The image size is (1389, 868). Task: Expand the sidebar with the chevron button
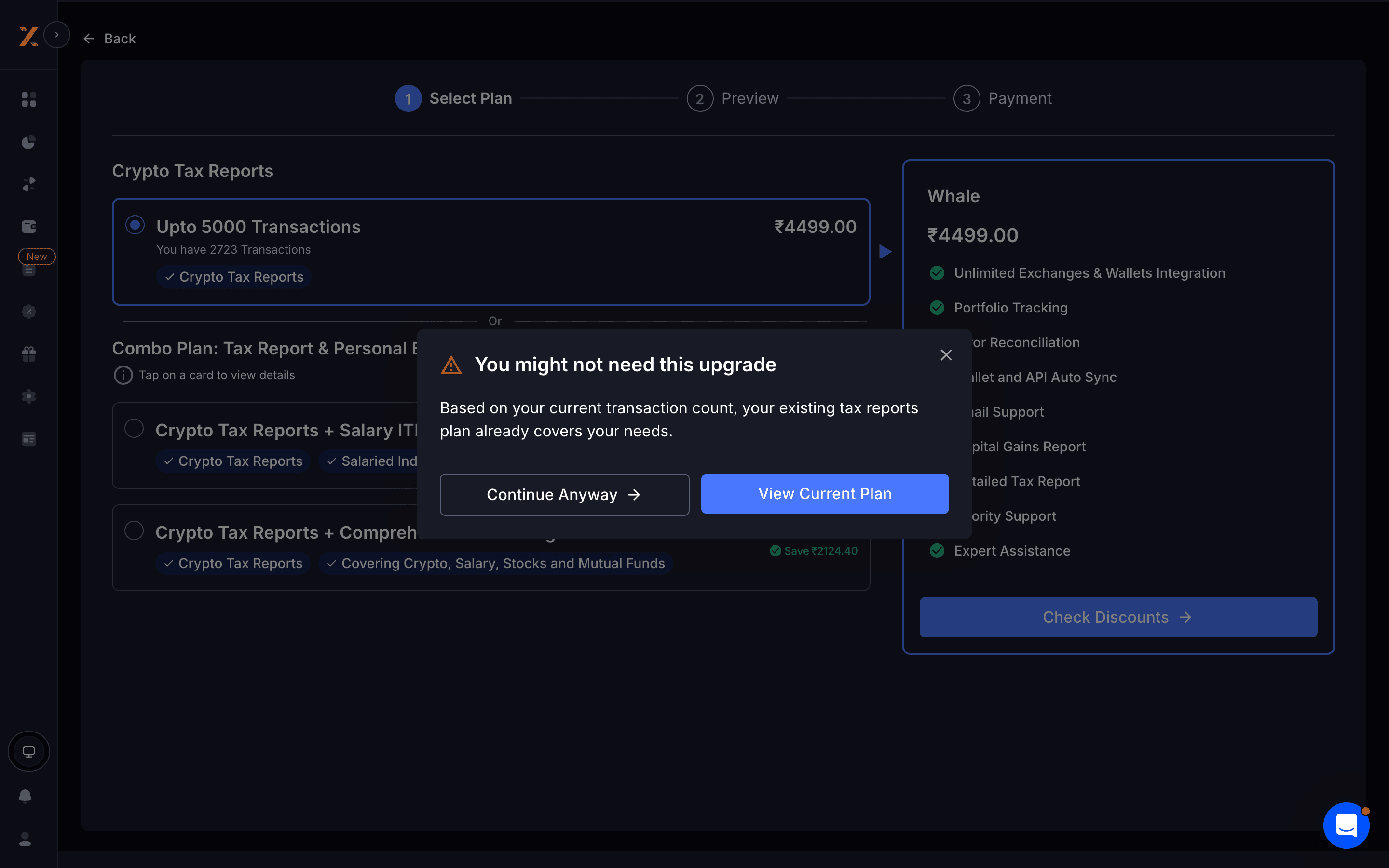(57, 35)
